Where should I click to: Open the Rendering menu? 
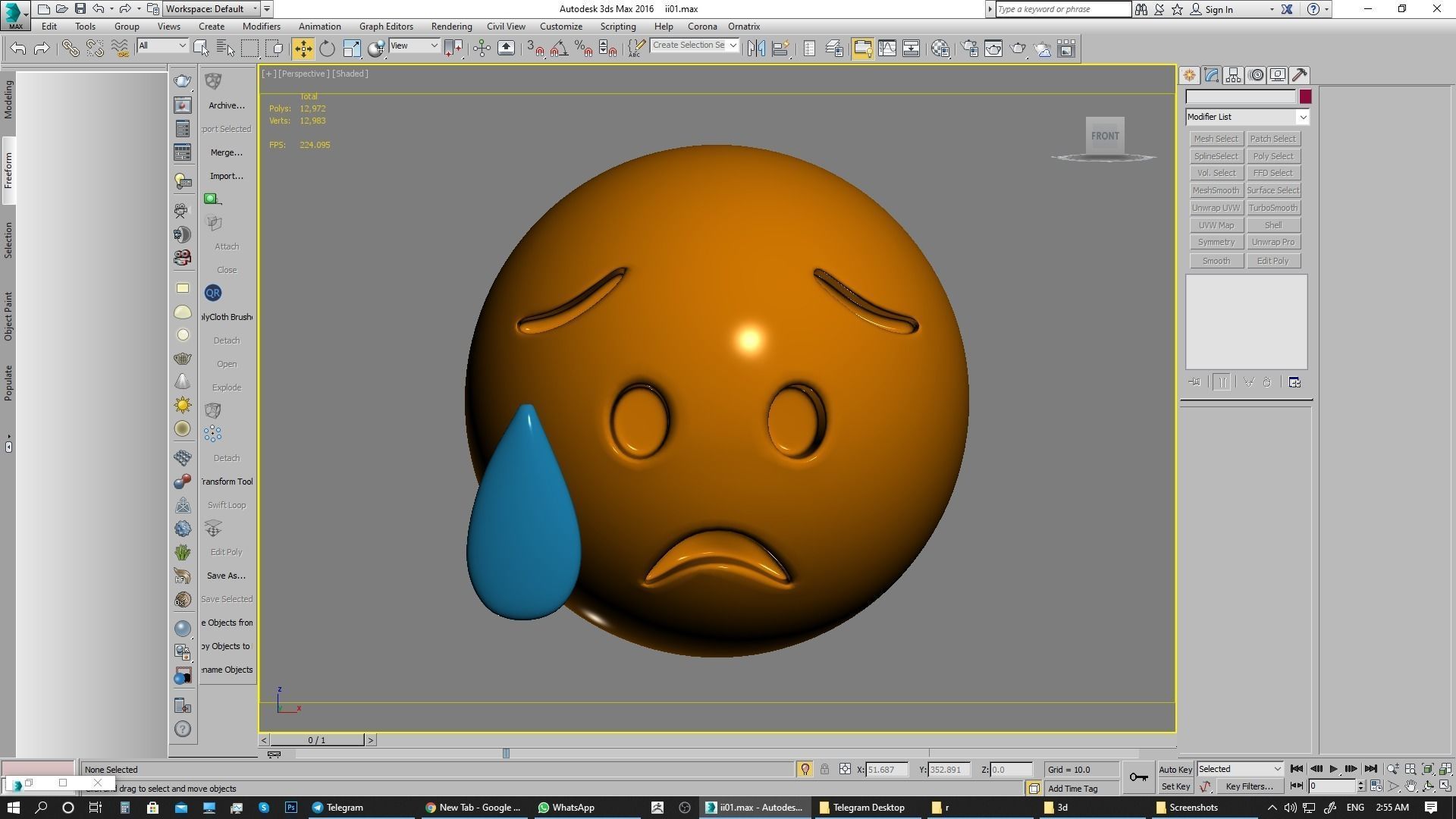point(451,27)
